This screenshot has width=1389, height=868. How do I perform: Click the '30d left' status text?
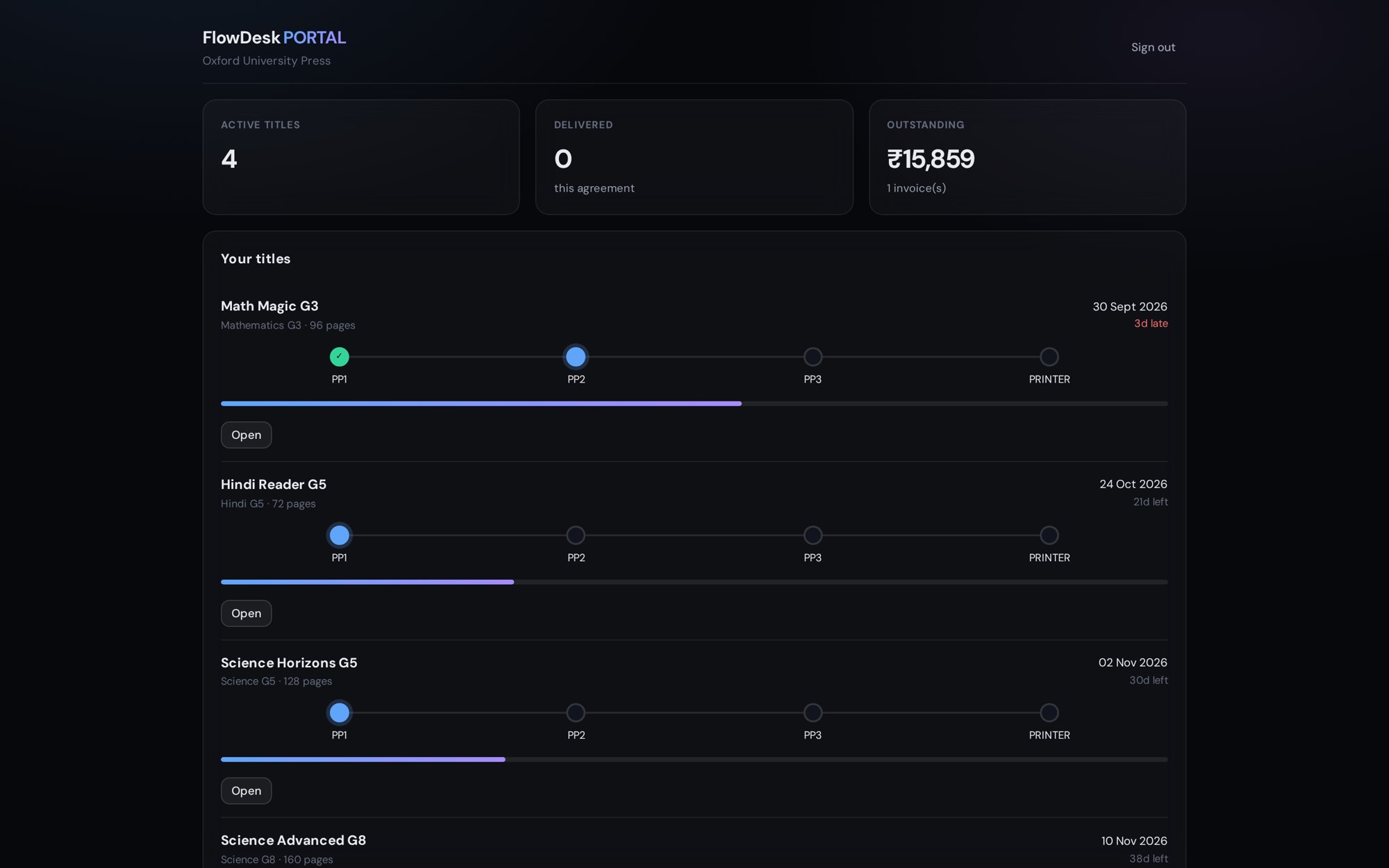1149,681
